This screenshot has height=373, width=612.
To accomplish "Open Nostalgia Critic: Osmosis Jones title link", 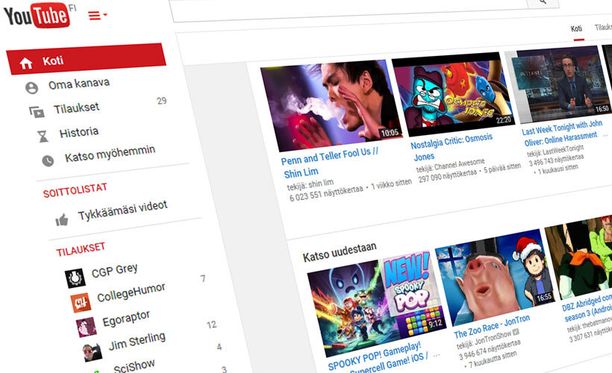I will point(452,146).
